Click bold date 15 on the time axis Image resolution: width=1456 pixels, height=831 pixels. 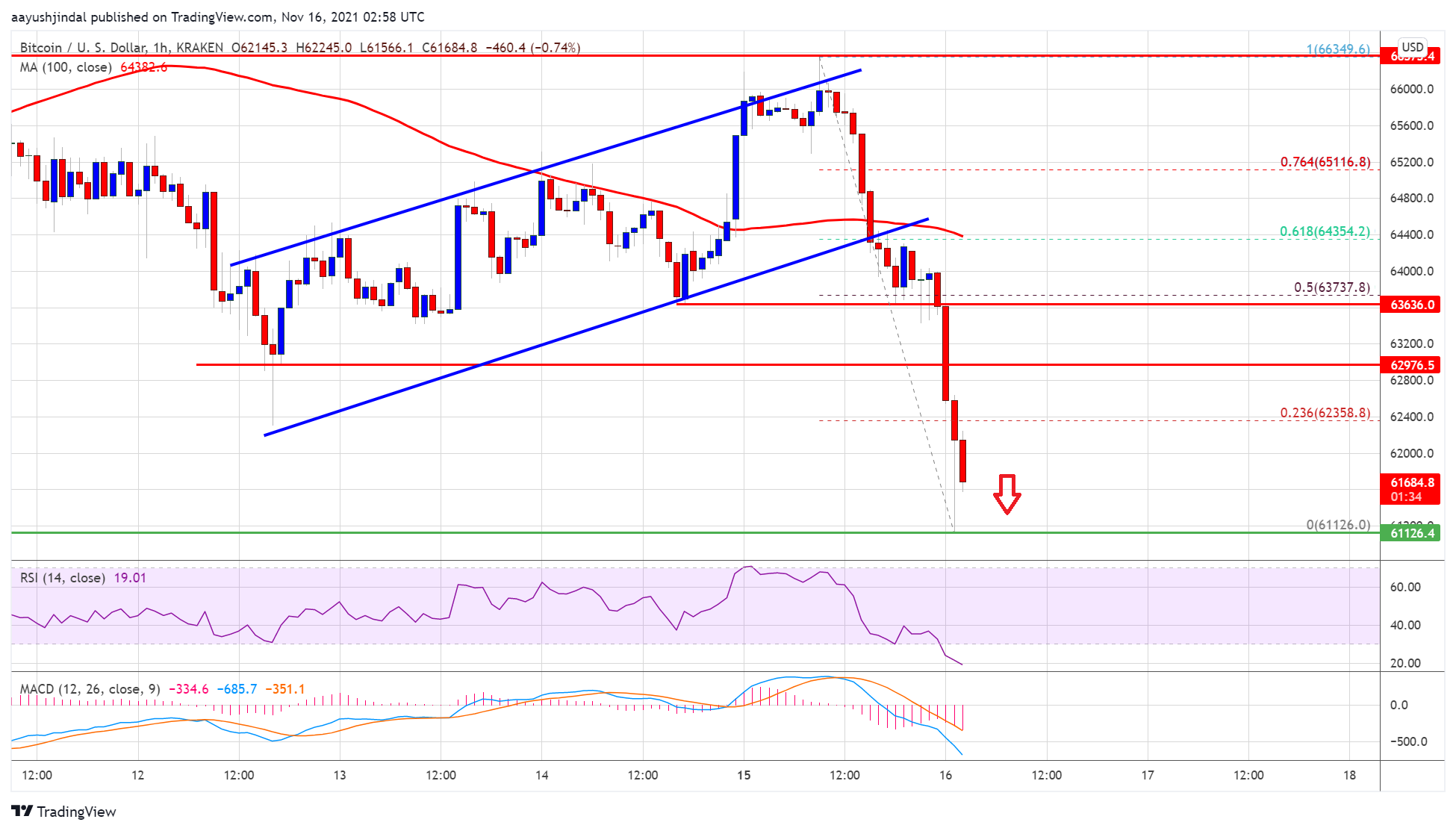point(744,775)
